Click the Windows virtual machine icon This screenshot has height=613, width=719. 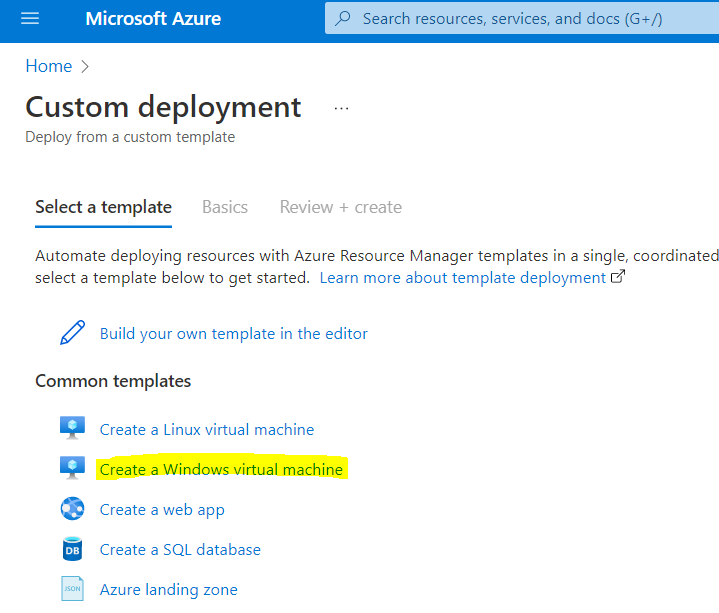click(73, 469)
